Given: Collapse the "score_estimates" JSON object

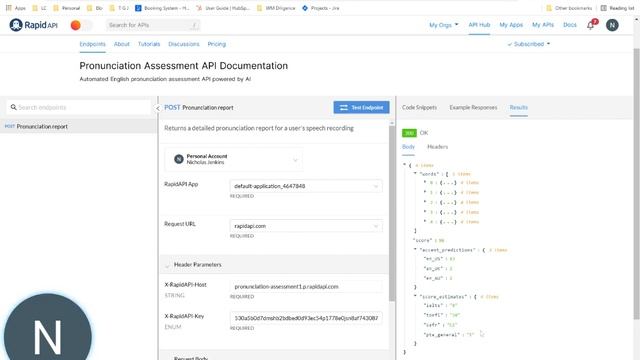Looking at the screenshot, I should [x=415, y=296].
